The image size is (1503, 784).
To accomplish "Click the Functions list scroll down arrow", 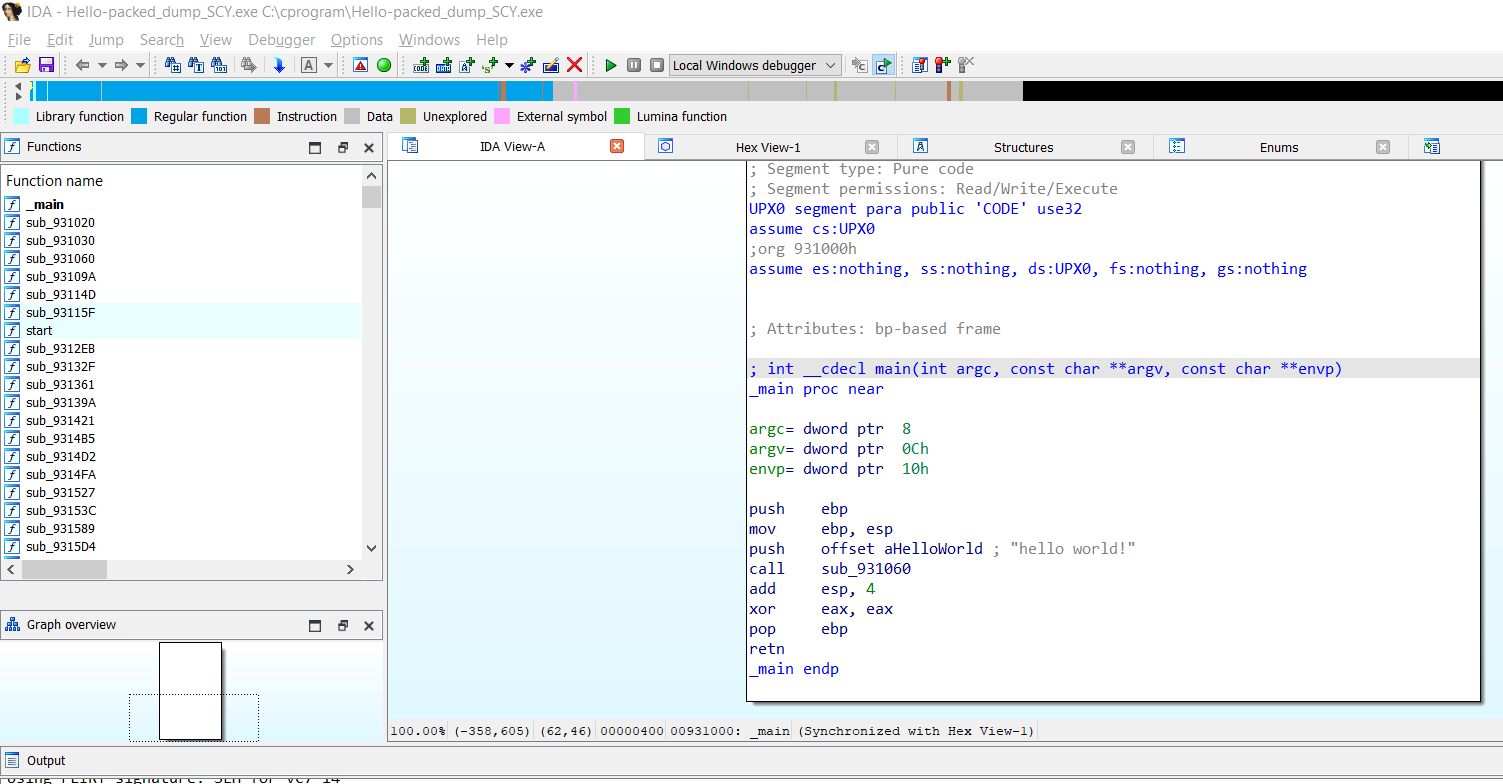I will coord(372,548).
